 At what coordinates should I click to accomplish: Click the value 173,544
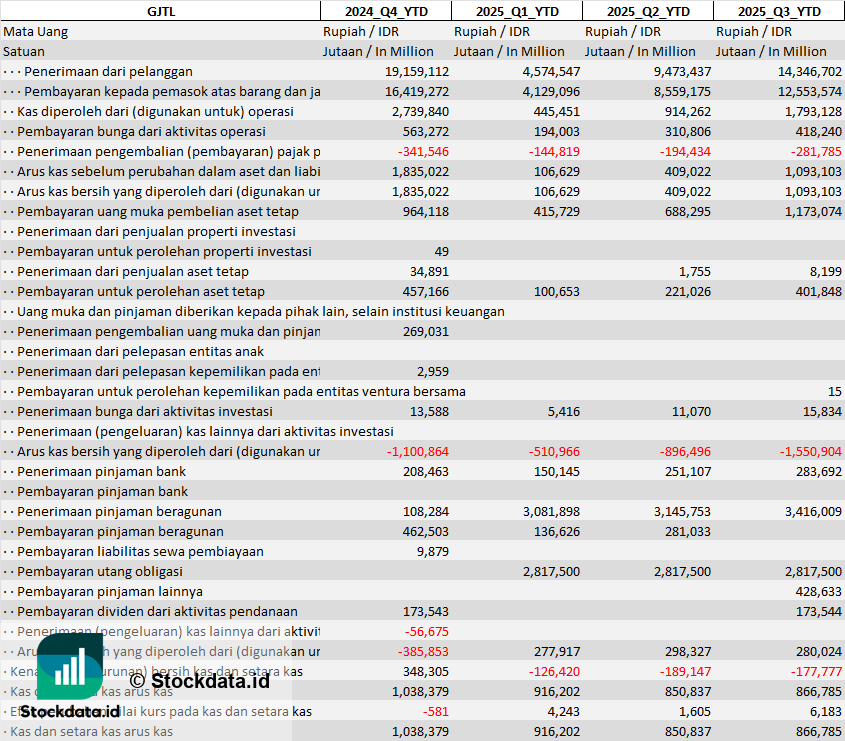819,612
